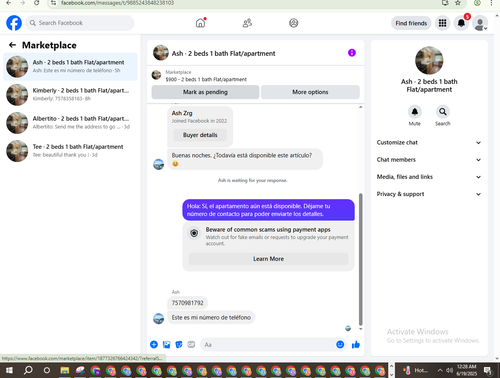Mute the conversation with the bell icon
Screen dimensions: 500x378
[415, 112]
